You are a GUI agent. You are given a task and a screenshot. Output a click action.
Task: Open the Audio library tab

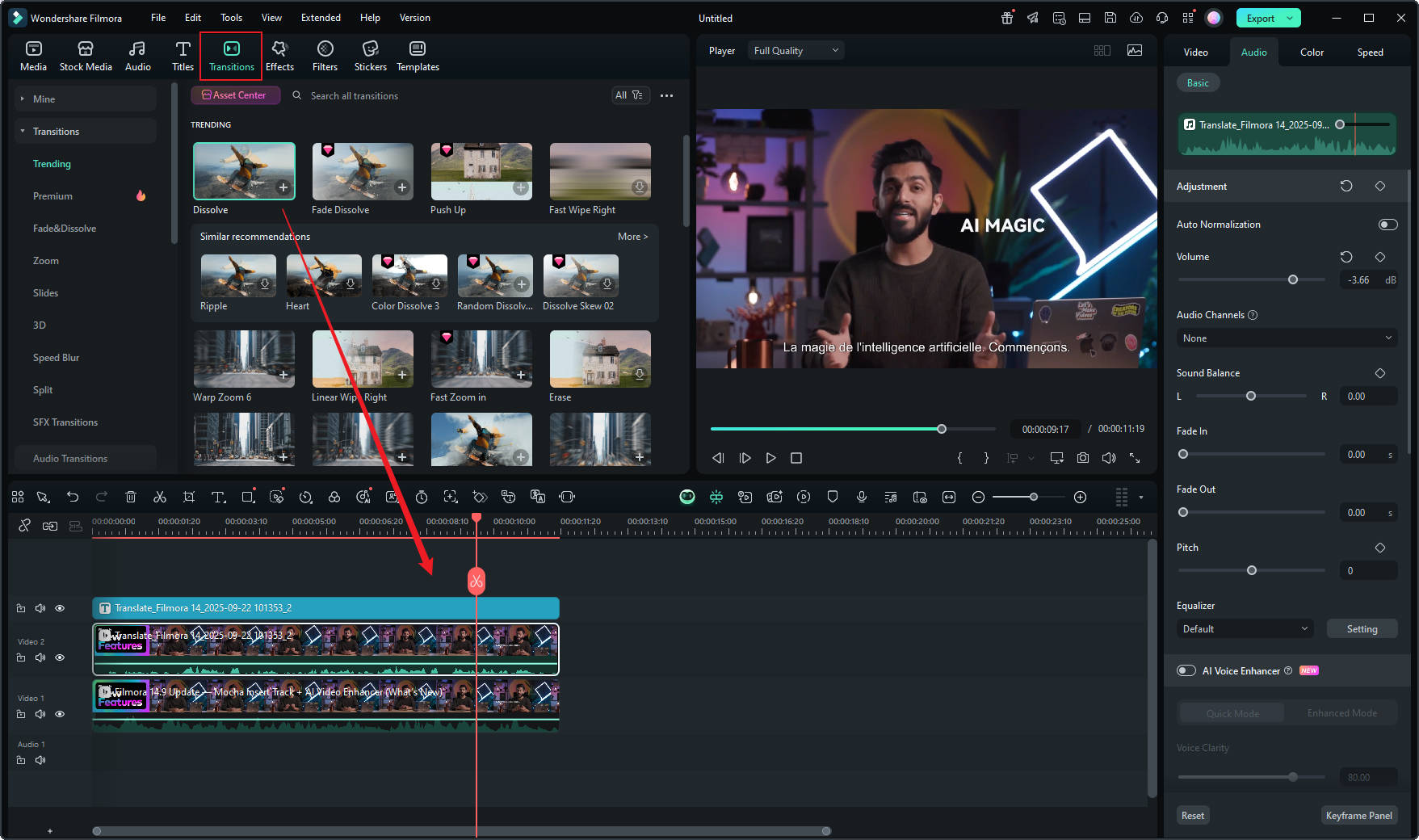point(137,56)
